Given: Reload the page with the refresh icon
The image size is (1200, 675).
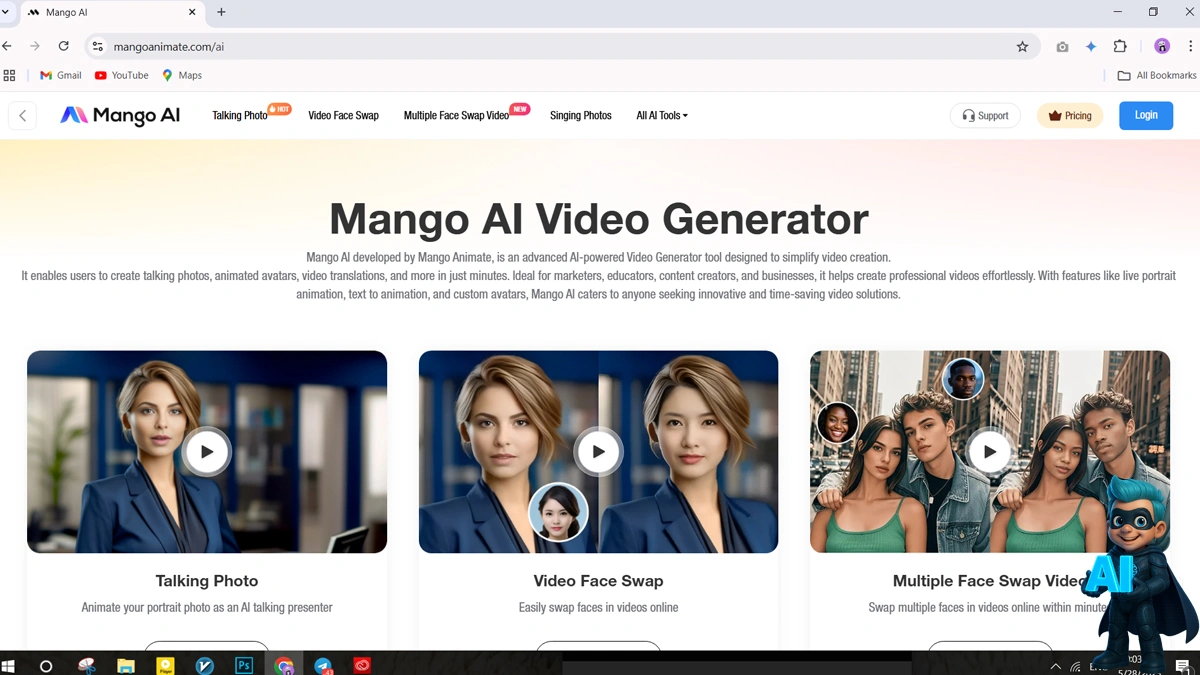Looking at the screenshot, I should pyautogui.click(x=64, y=46).
